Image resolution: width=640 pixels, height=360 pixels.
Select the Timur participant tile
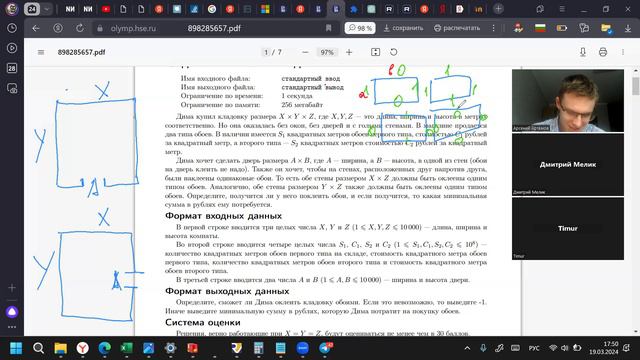click(568, 229)
